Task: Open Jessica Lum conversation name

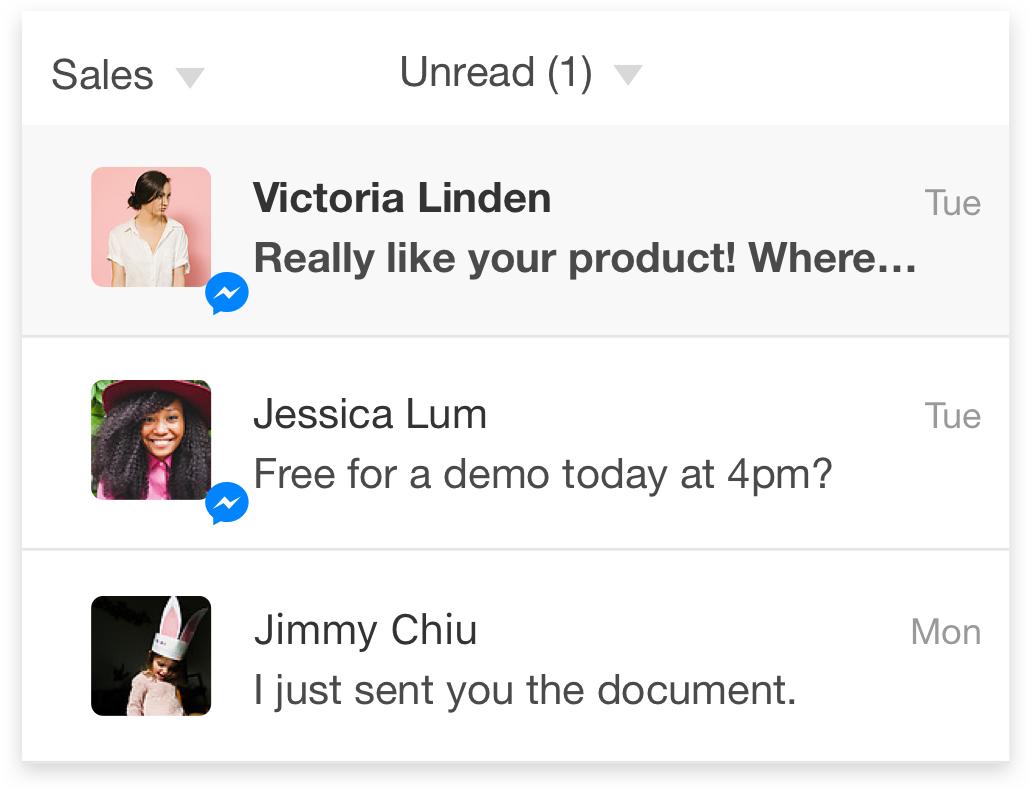Action: pos(370,414)
